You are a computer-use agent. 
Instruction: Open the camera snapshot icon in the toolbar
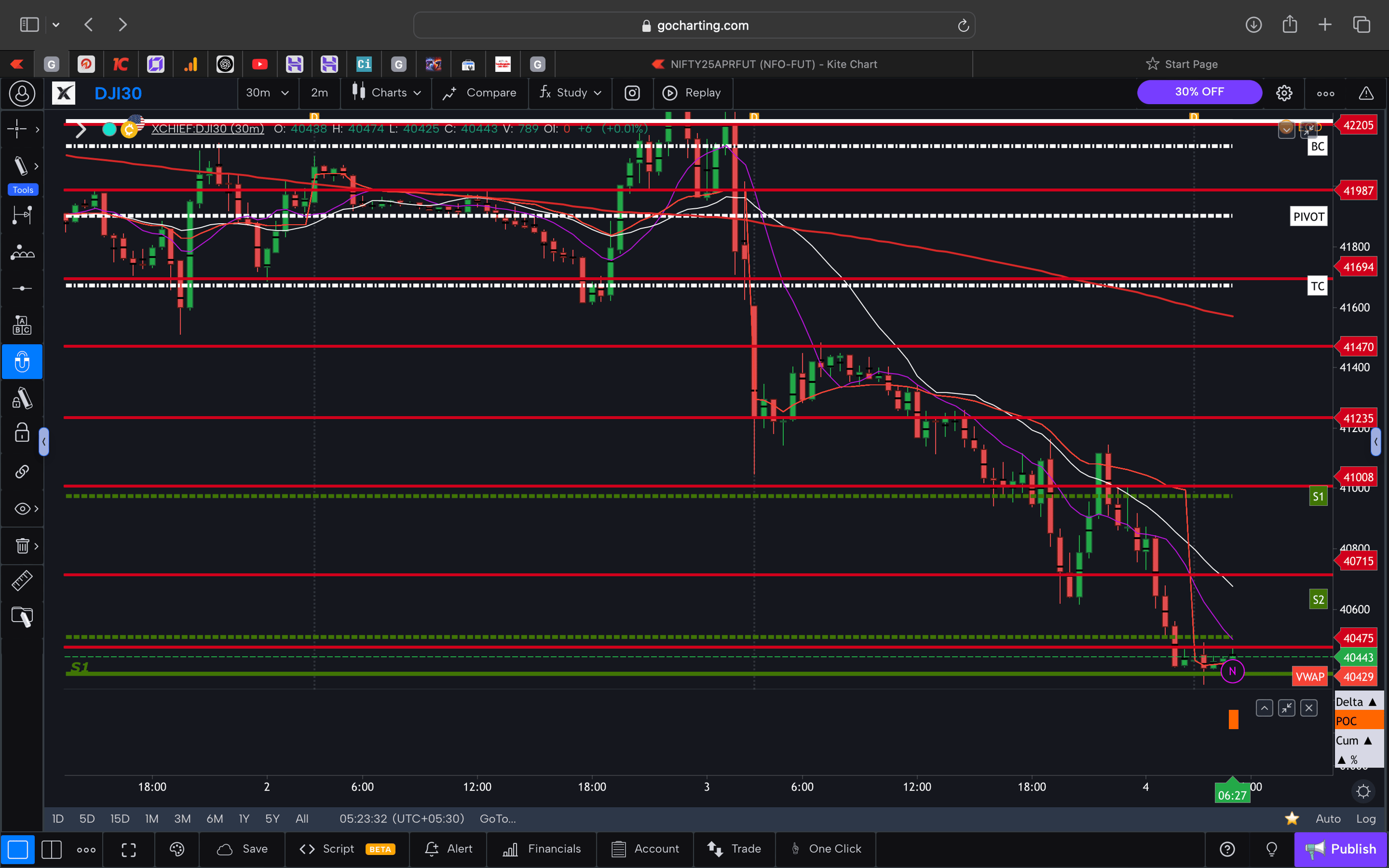point(632,92)
